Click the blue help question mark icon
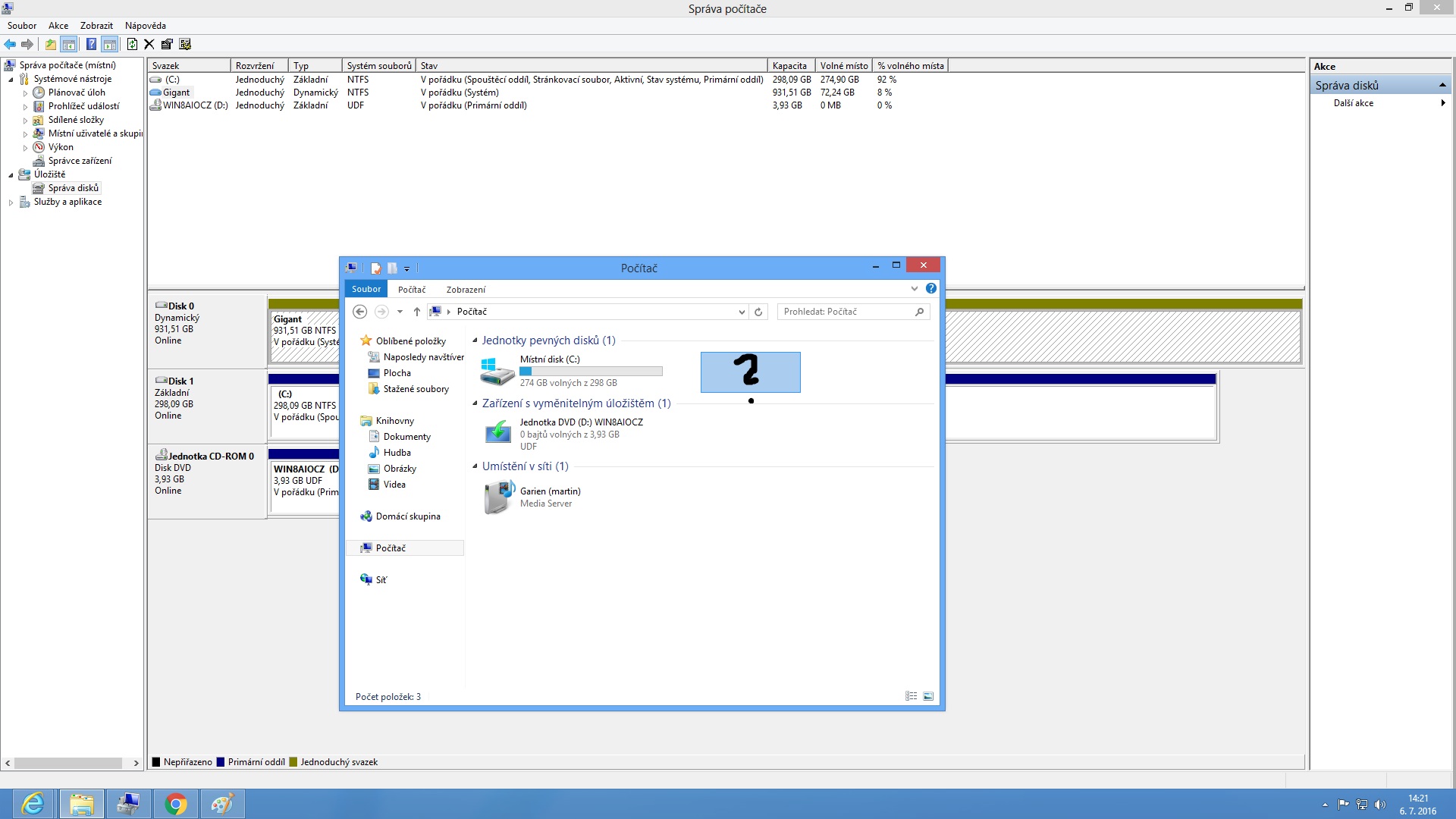 pyautogui.click(x=91, y=44)
